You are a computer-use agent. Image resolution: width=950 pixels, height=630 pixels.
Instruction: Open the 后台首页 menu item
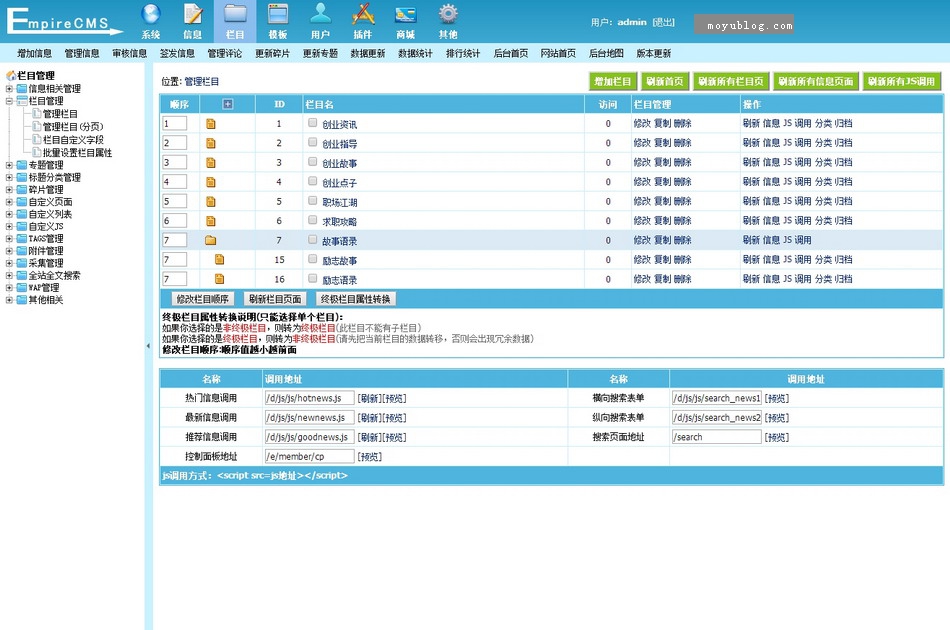tap(511, 53)
